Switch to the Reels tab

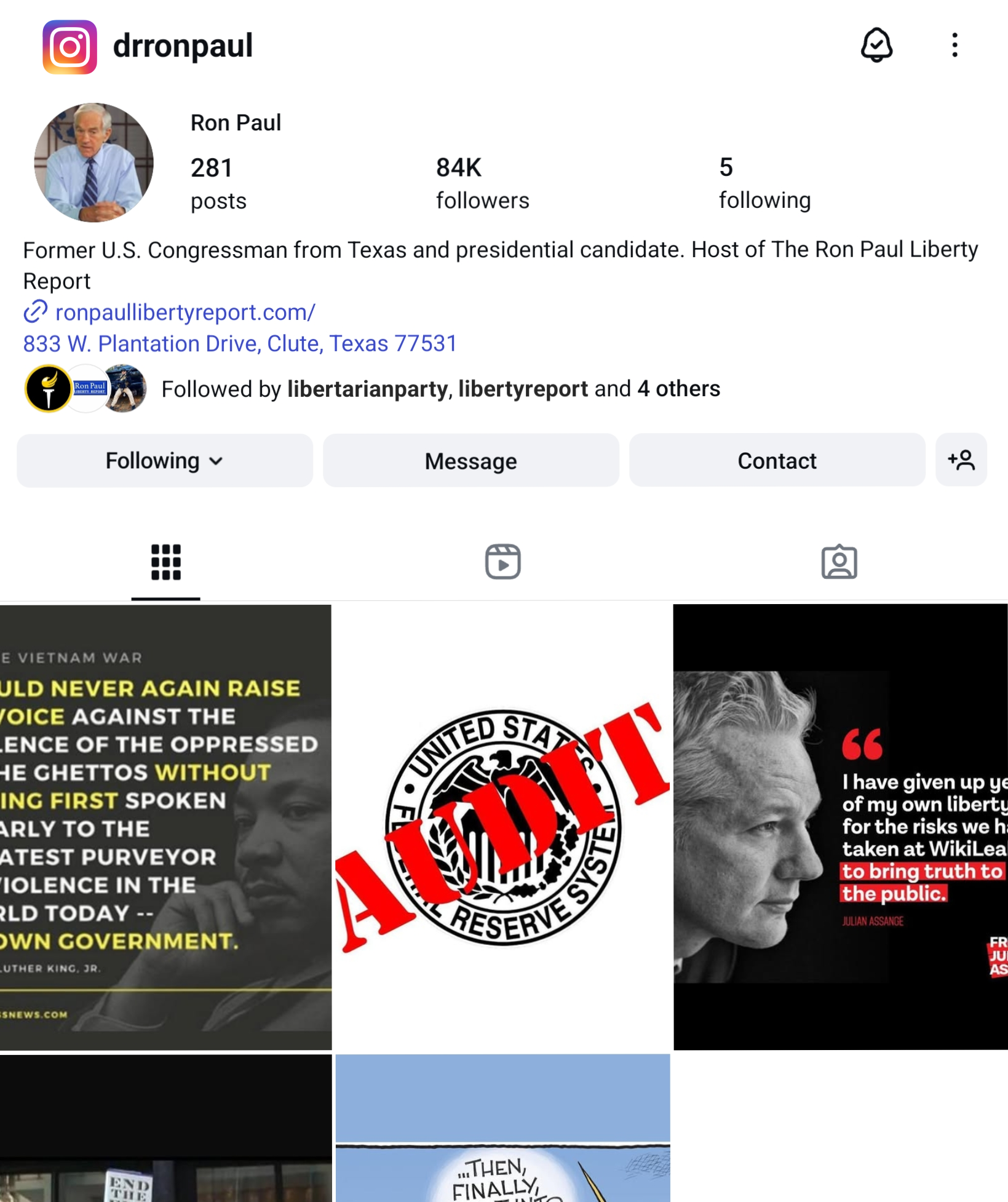tap(503, 562)
